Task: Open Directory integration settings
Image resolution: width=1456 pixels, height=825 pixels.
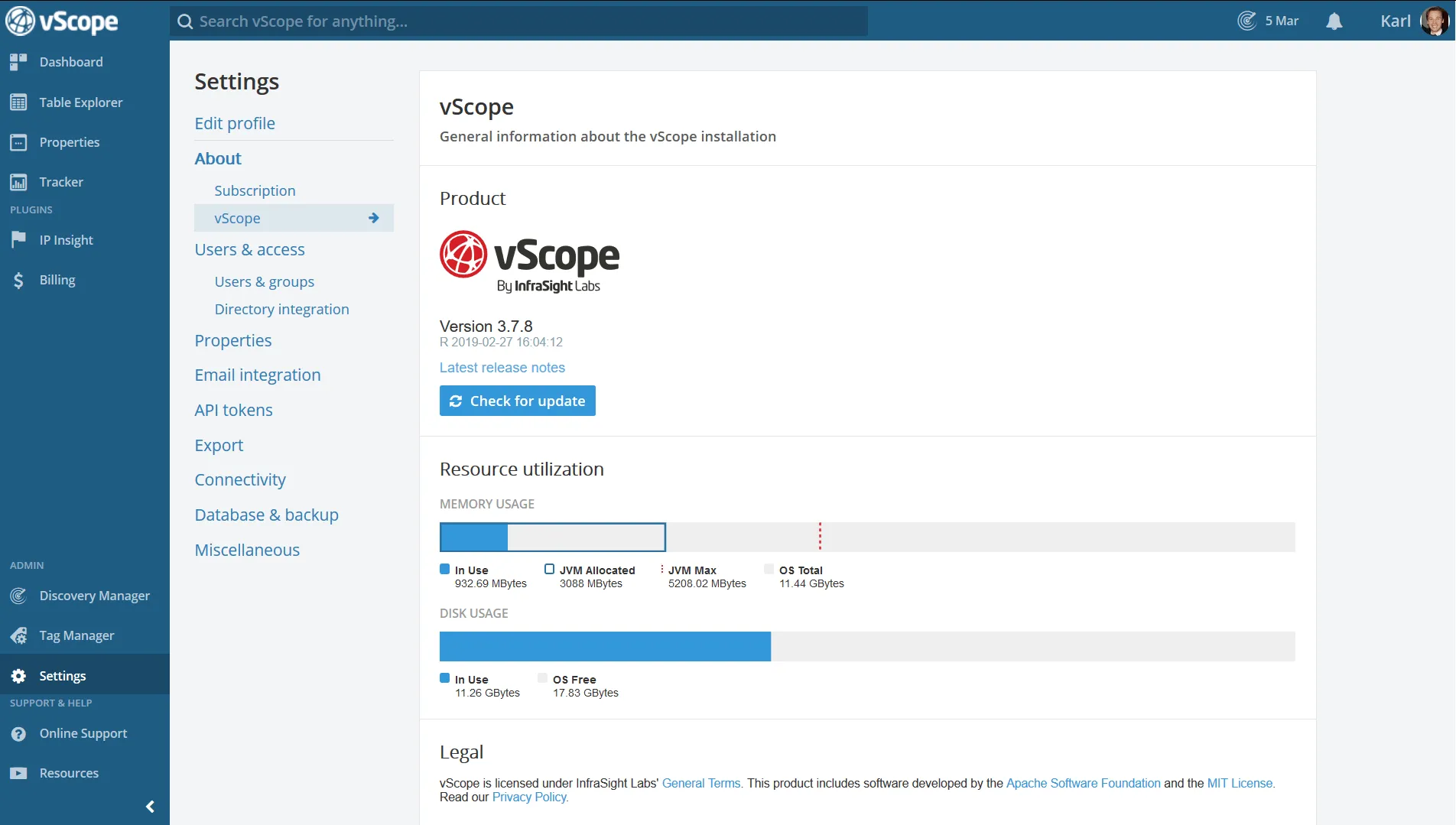Action: coord(281,309)
